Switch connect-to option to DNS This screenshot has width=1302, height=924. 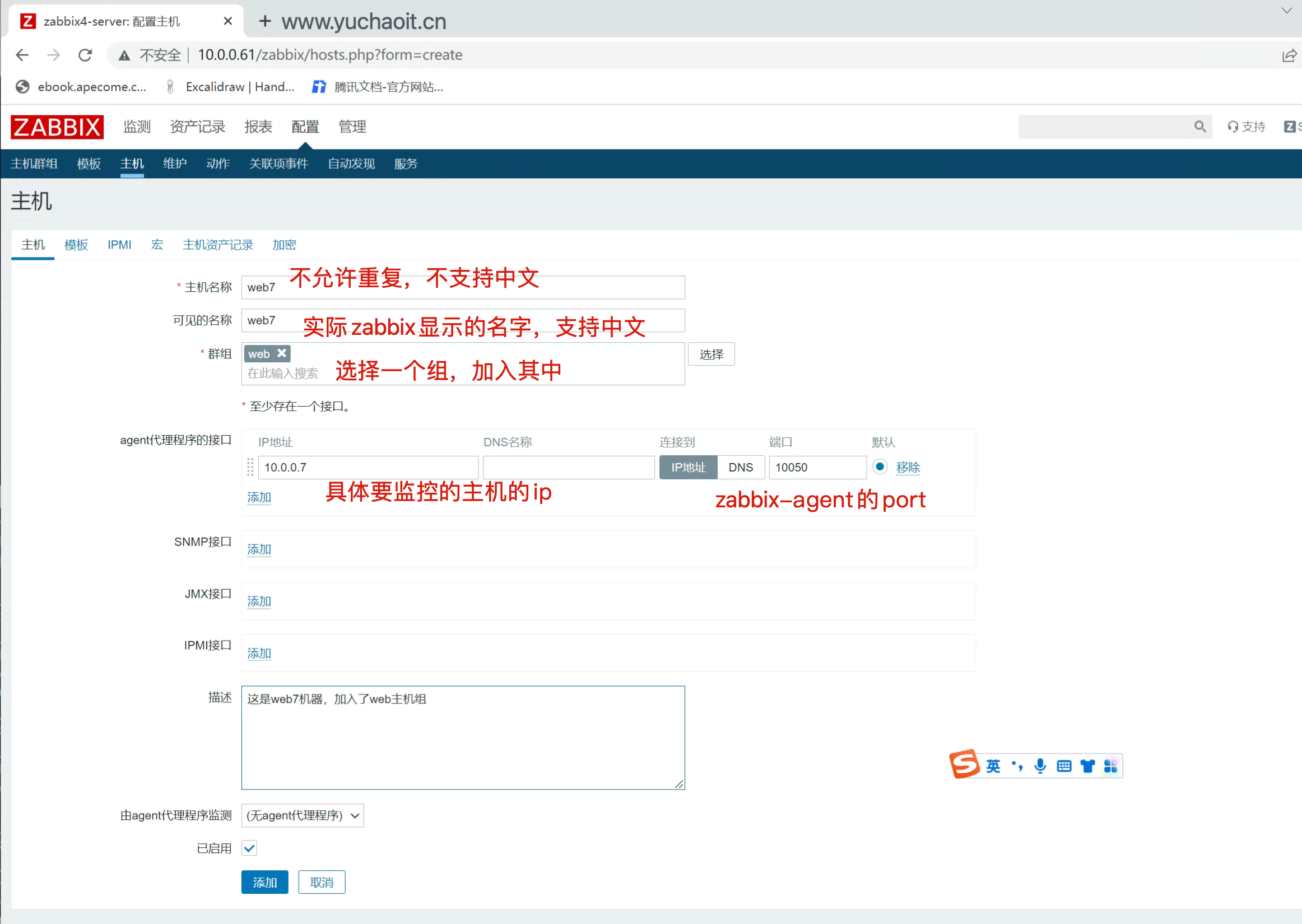tap(740, 467)
